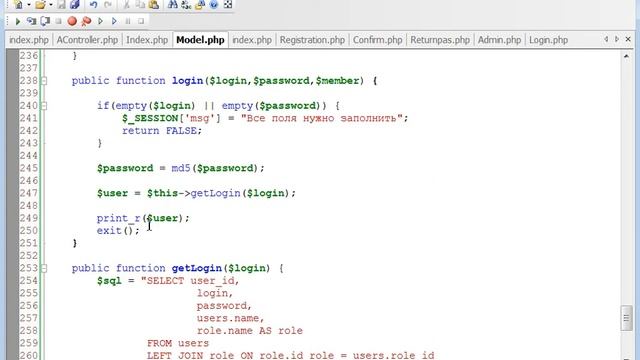Click the word 'login' in function declaration

[187, 80]
